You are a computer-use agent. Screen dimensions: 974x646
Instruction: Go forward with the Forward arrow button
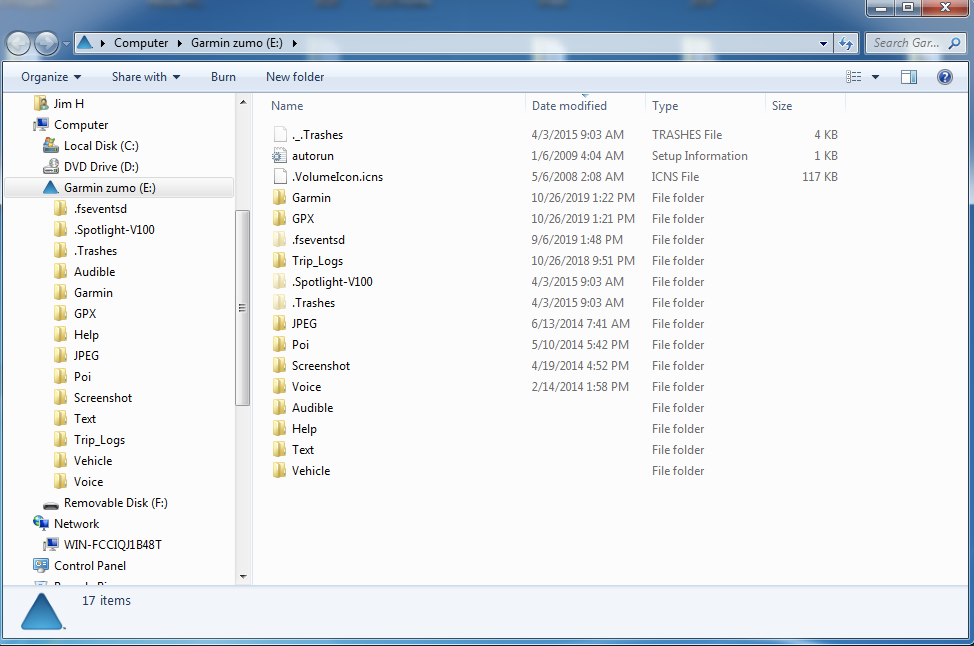[47, 43]
